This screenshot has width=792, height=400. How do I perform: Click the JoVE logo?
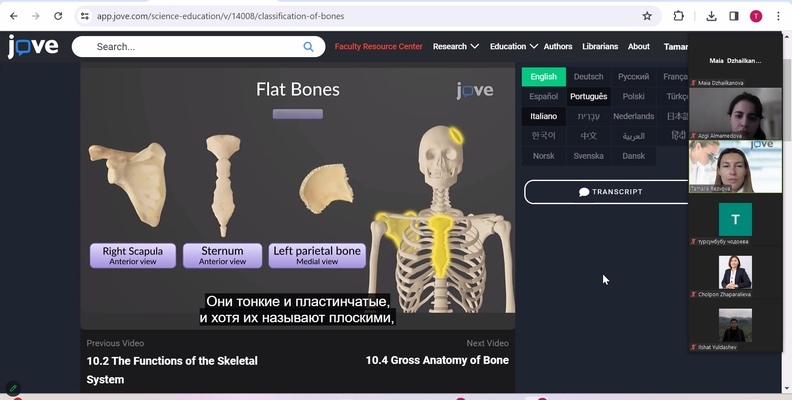pyautogui.click(x=33, y=46)
